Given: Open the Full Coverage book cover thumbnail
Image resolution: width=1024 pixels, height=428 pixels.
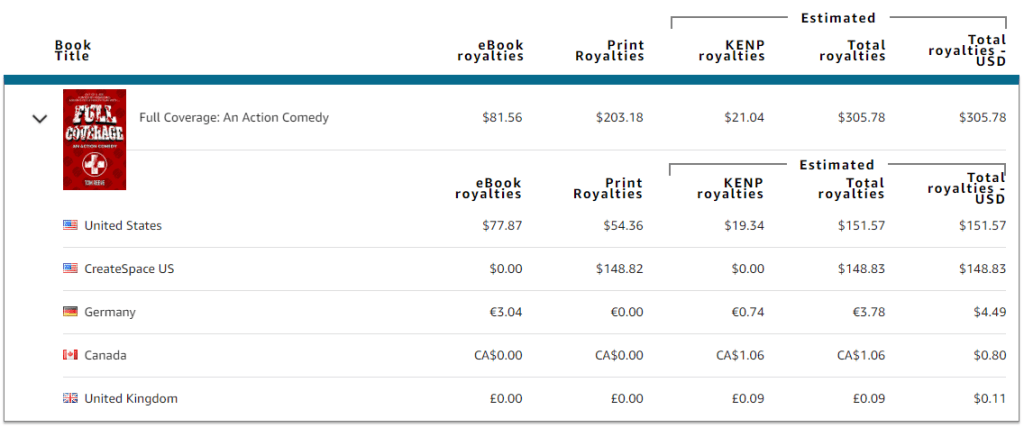Looking at the screenshot, I should [x=95, y=139].
